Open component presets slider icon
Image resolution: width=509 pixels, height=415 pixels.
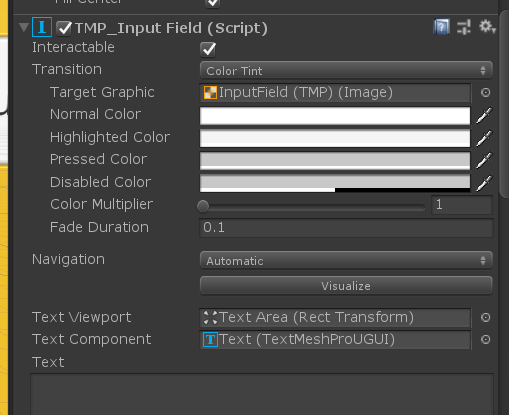click(x=464, y=27)
